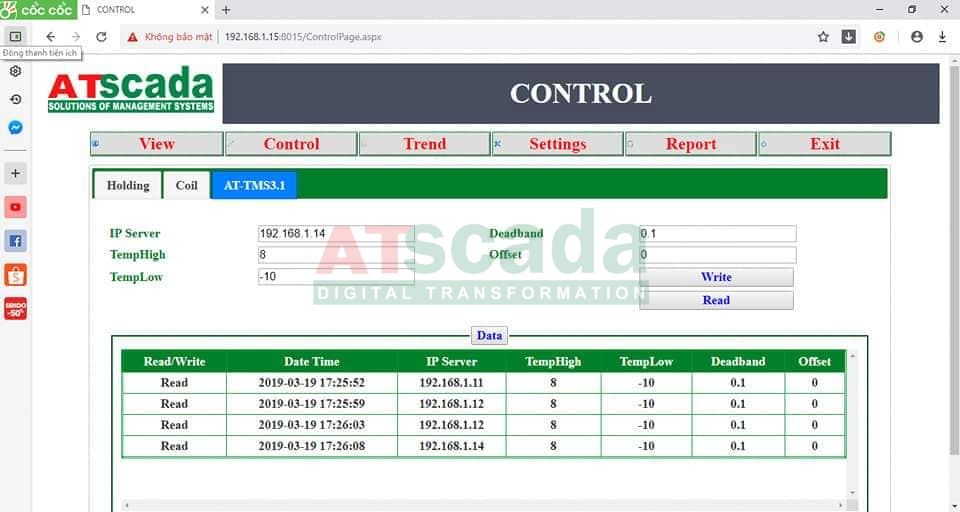Image resolution: width=960 pixels, height=512 pixels.
Task: Go to the Settings navigation item
Action: pos(557,144)
